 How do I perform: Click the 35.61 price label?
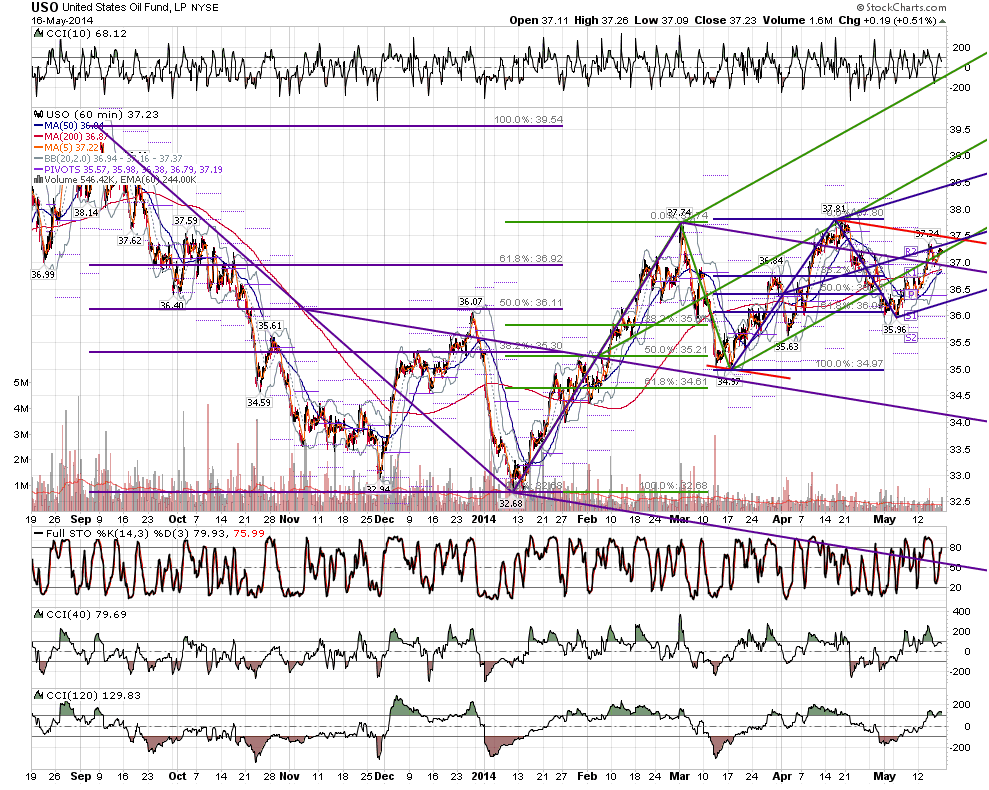(270, 325)
